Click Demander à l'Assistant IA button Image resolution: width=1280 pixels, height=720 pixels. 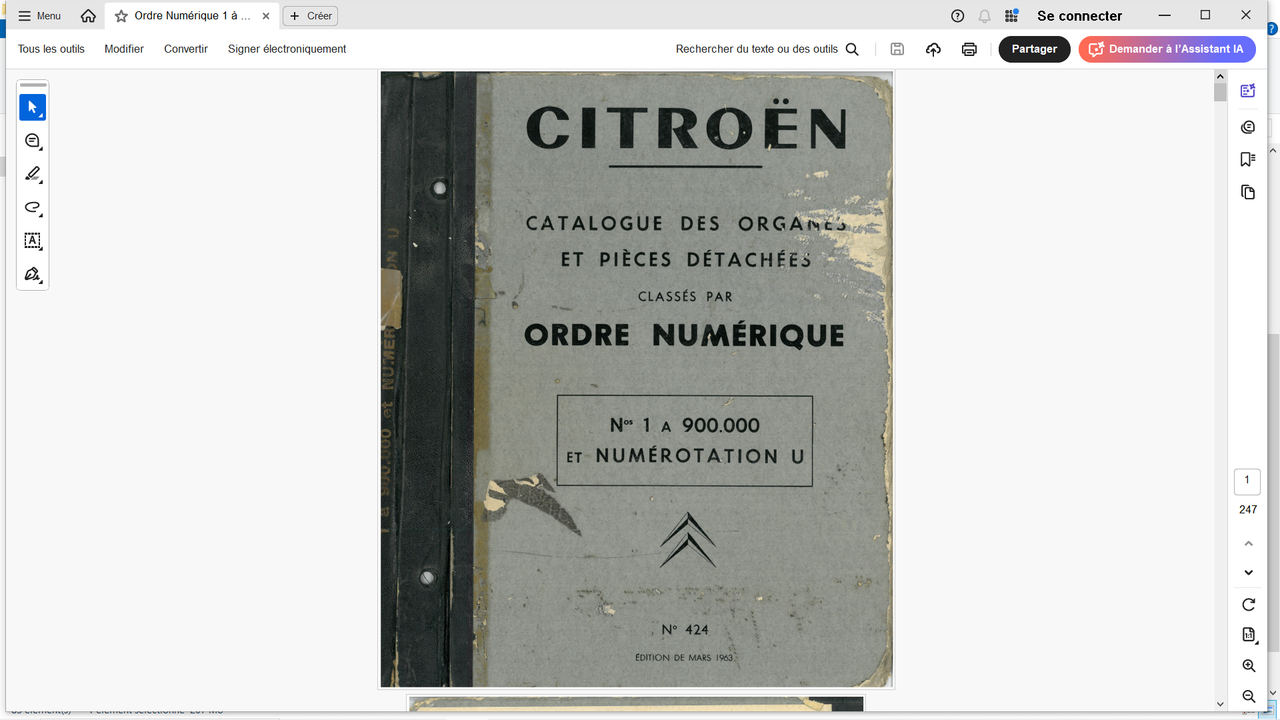pos(1167,49)
